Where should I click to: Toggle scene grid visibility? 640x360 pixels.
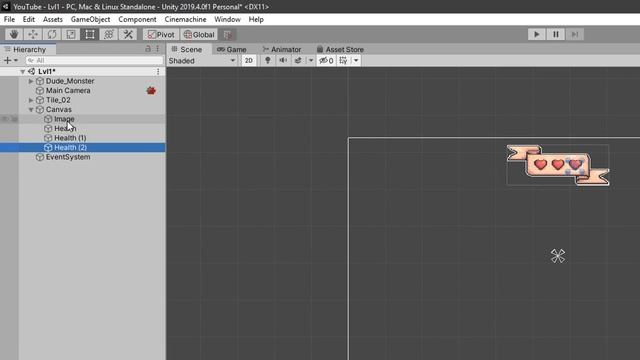[x=344, y=60]
